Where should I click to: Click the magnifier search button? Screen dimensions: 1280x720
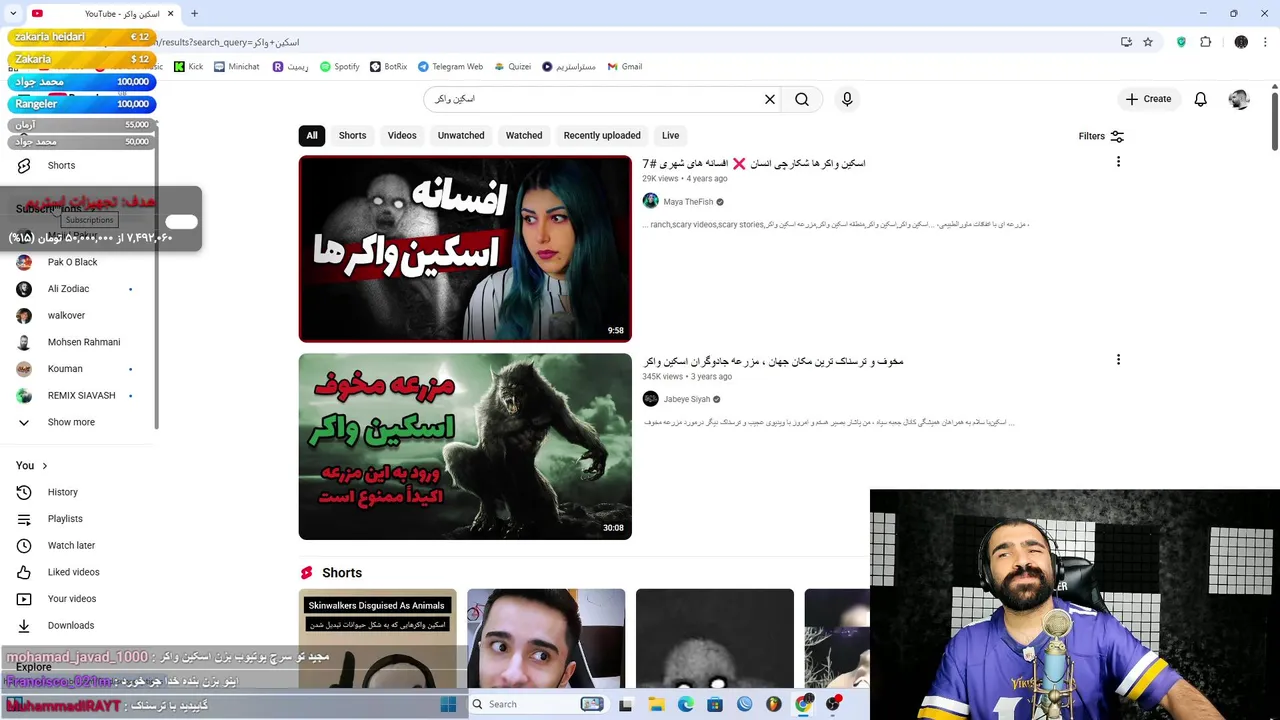tap(802, 99)
